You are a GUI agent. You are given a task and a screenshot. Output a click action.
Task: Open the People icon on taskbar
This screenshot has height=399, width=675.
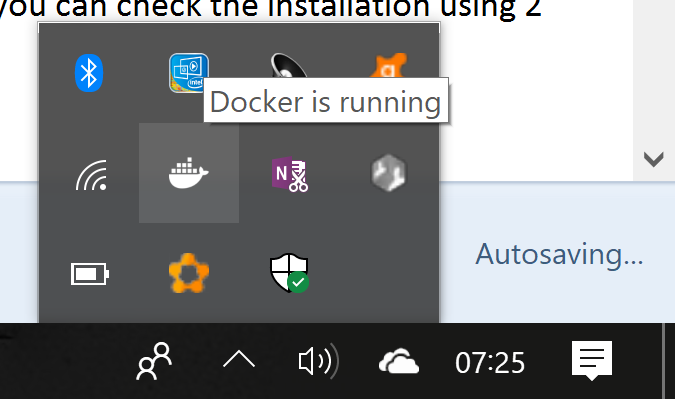(x=155, y=361)
